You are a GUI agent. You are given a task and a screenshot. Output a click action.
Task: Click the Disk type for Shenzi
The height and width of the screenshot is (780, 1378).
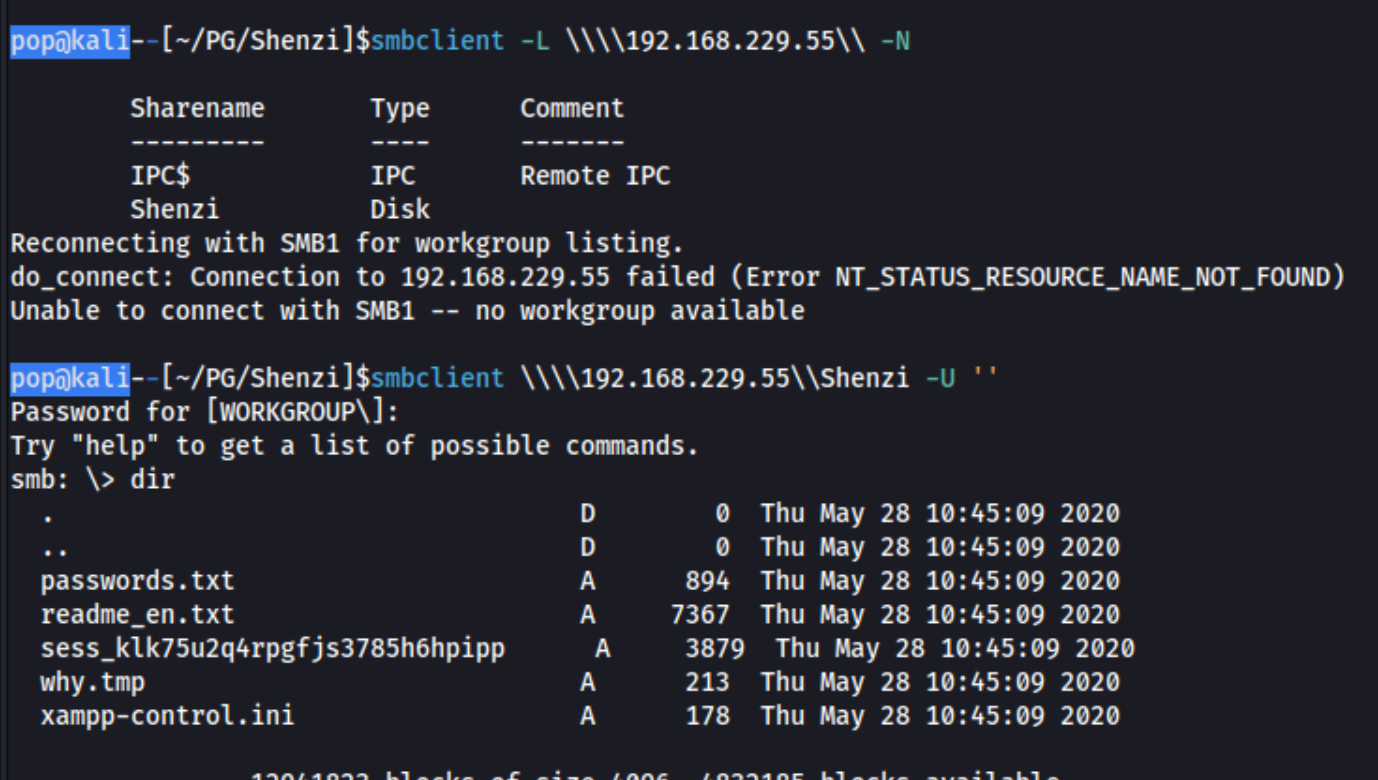point(399,210)
